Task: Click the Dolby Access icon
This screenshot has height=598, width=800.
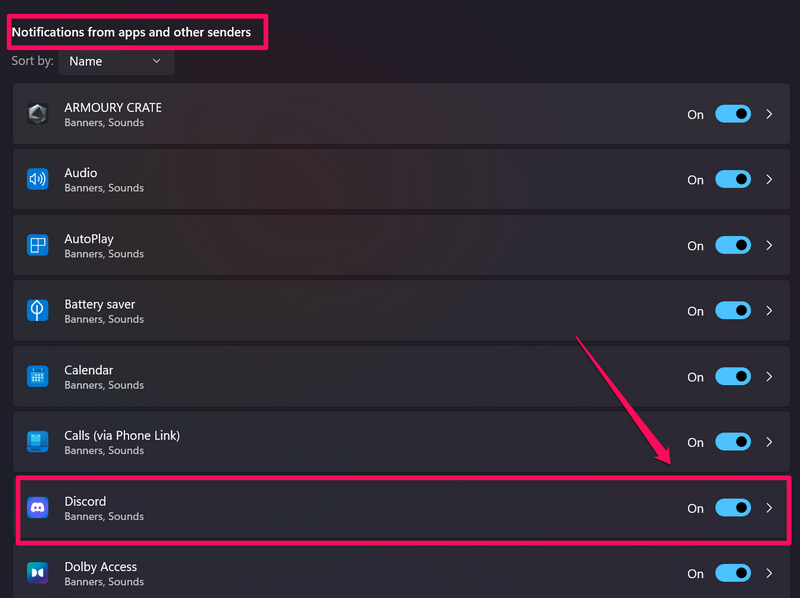Action: [x=37, y=573]
